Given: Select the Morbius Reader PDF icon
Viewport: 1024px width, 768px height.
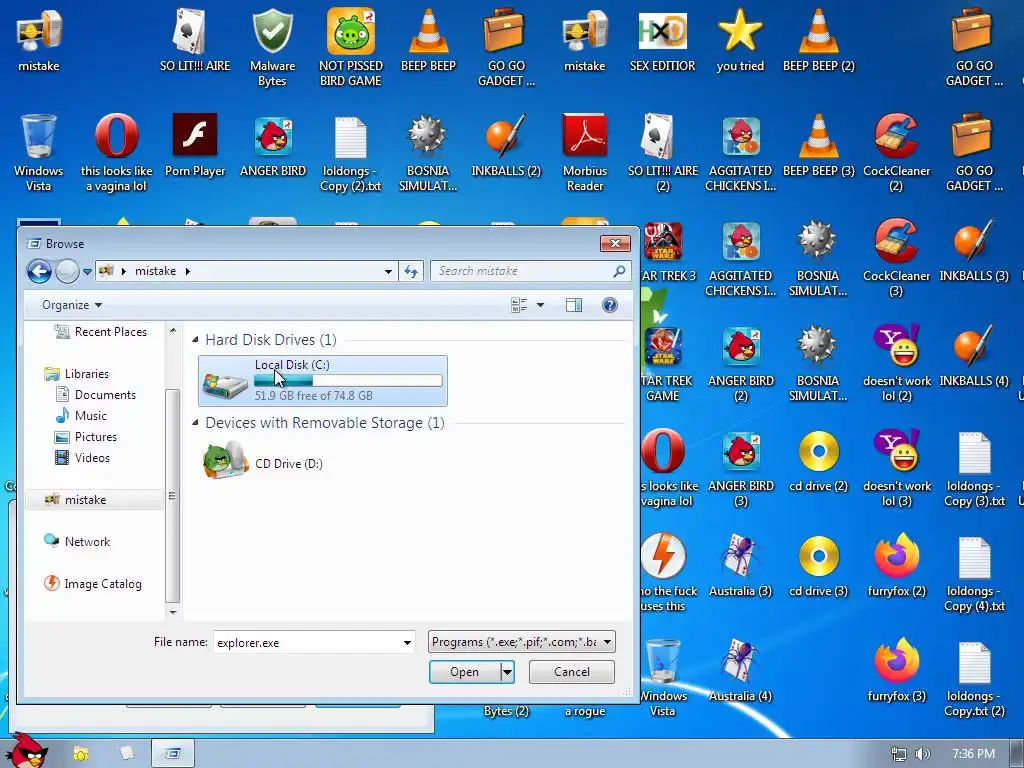Looking at the screenshot, I should (x=584, y=152).
